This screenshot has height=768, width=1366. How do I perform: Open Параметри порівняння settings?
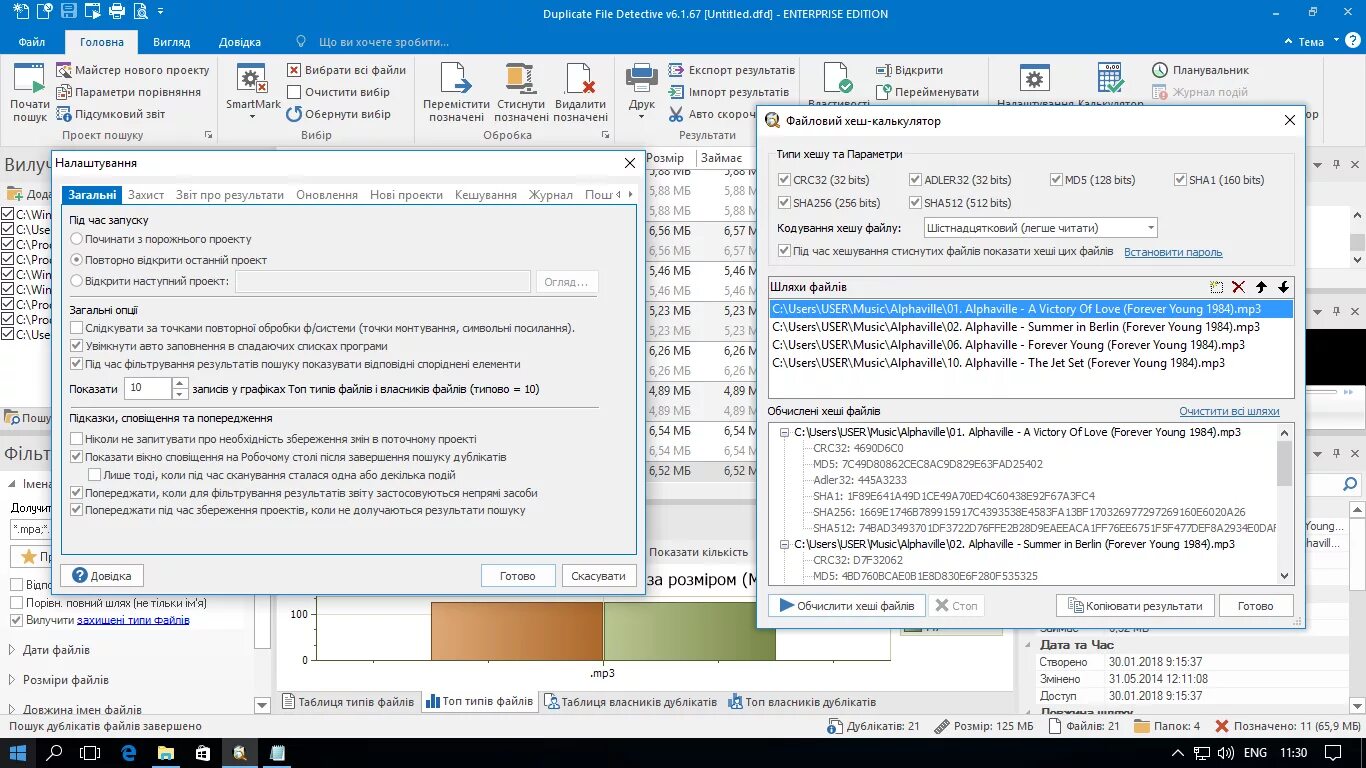click(x=128, y=92)
